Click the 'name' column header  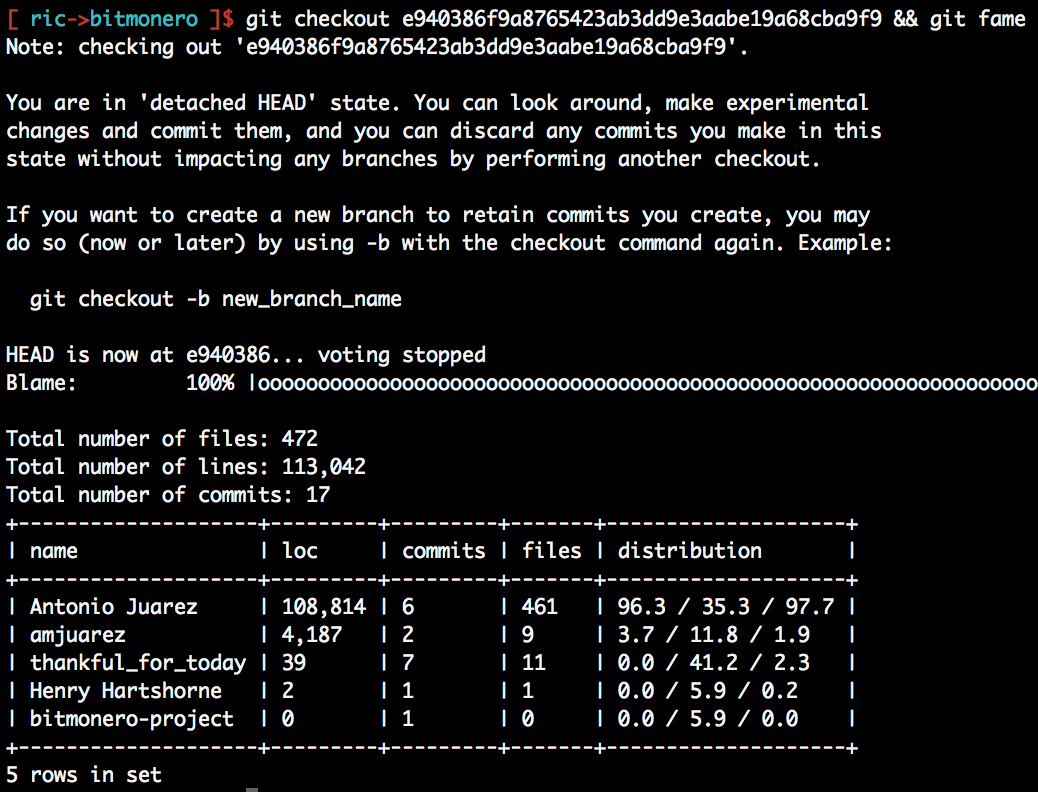point(54,551)
